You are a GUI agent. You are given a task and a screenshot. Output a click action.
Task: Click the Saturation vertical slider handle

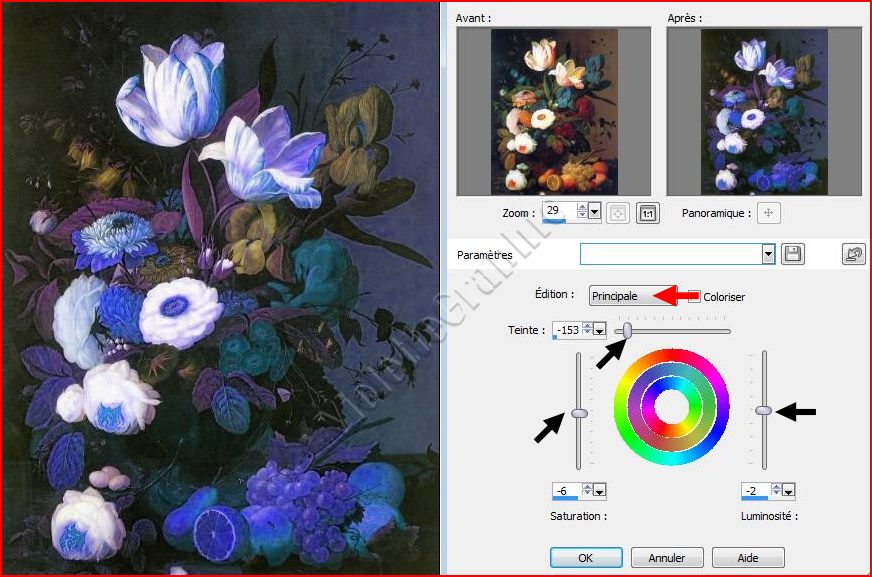pyautogui.click(x=578, y=413)
